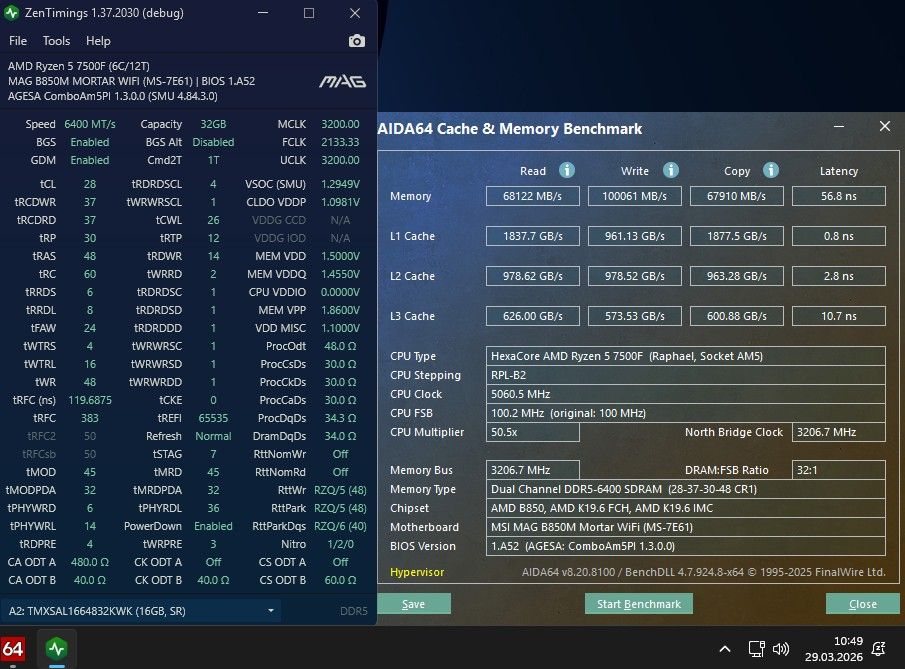Click the CPU Clock field 5060.5 MHz

686,394
